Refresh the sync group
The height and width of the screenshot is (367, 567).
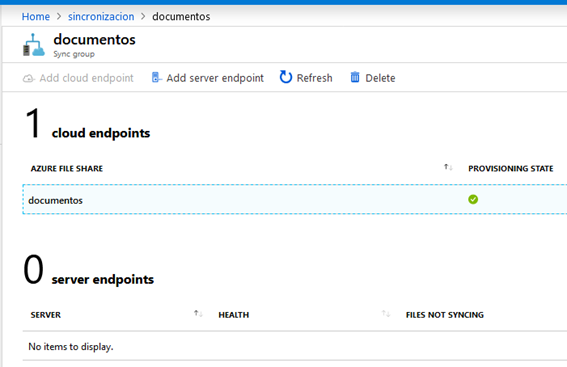coord(314,78)
